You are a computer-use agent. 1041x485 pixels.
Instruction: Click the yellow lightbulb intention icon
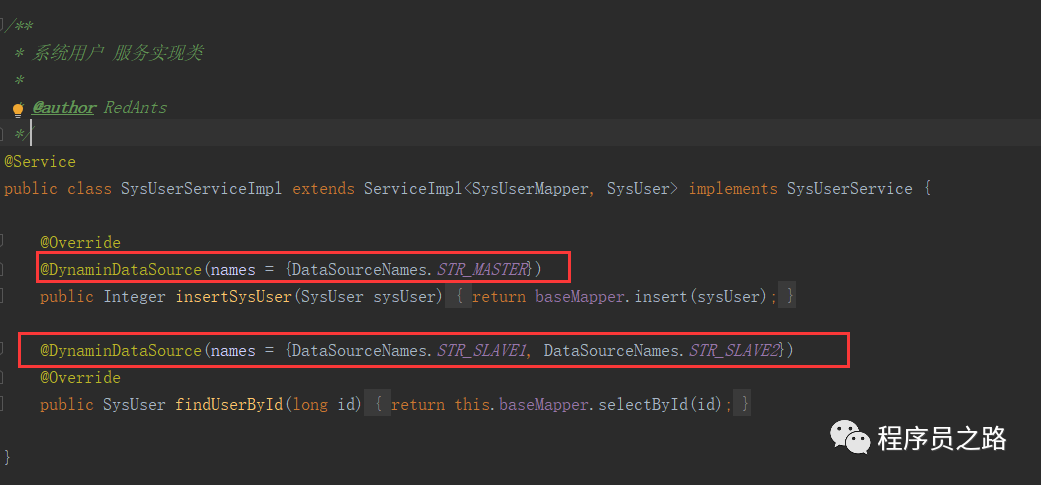(18, 109)
